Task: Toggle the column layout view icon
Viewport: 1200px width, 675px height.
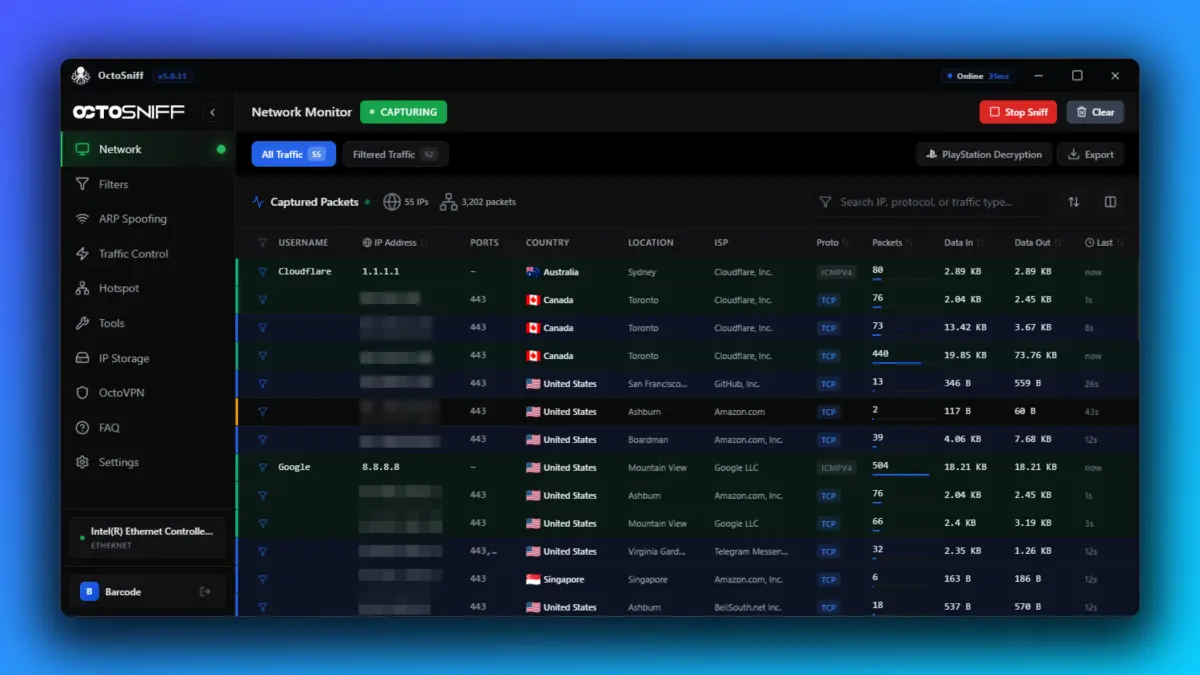Action: 1110,201
